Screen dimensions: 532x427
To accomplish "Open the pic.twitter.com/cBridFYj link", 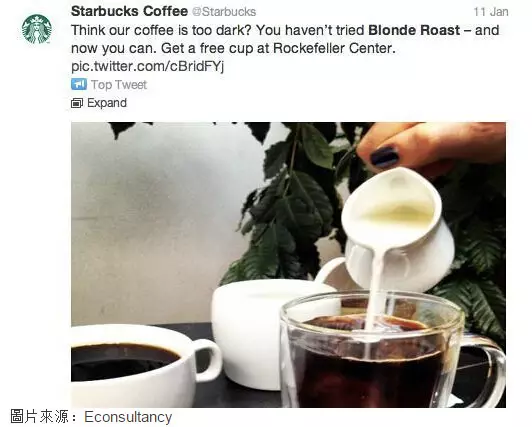I will pyautogui.click(x=148, y=66).
